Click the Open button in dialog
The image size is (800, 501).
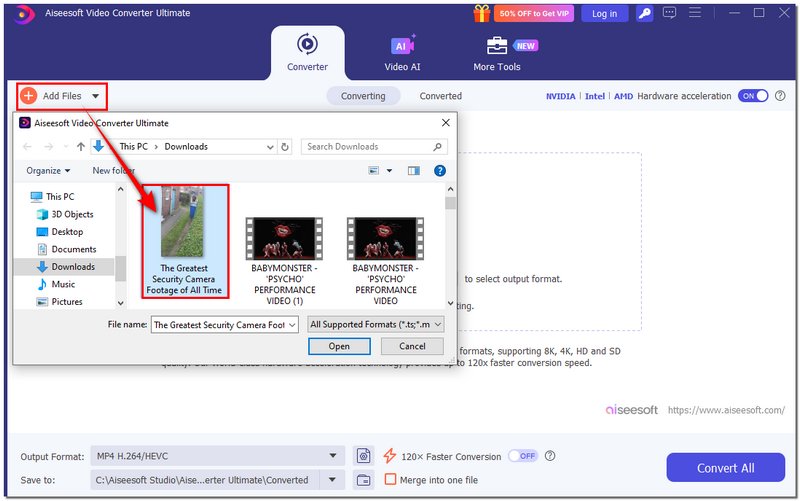click(339, 346)
